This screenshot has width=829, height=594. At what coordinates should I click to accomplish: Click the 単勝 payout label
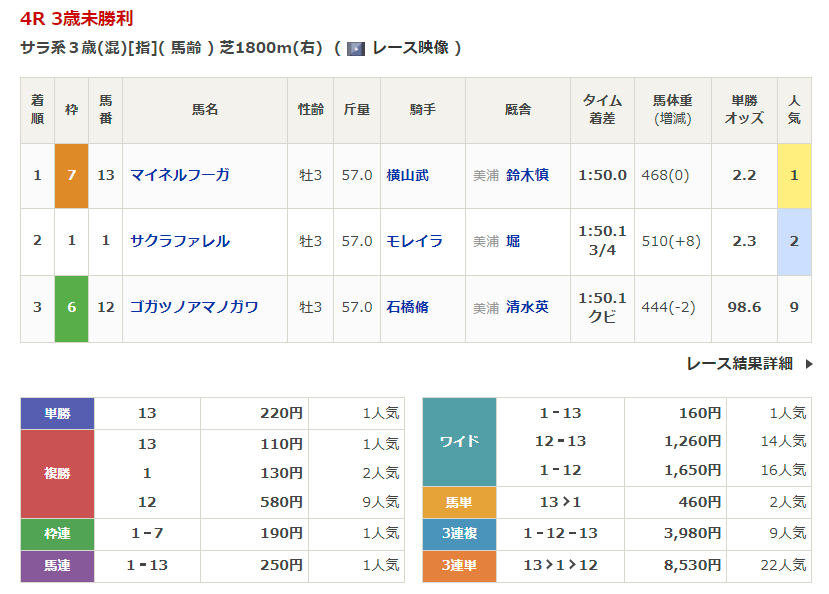57,413
